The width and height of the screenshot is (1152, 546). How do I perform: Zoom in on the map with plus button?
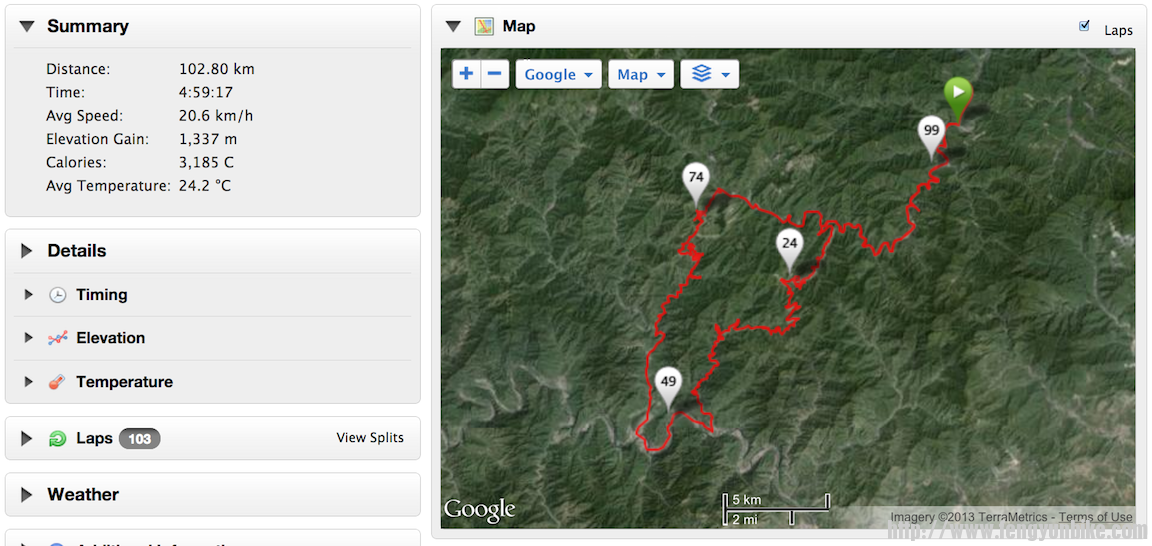(466, 74)
